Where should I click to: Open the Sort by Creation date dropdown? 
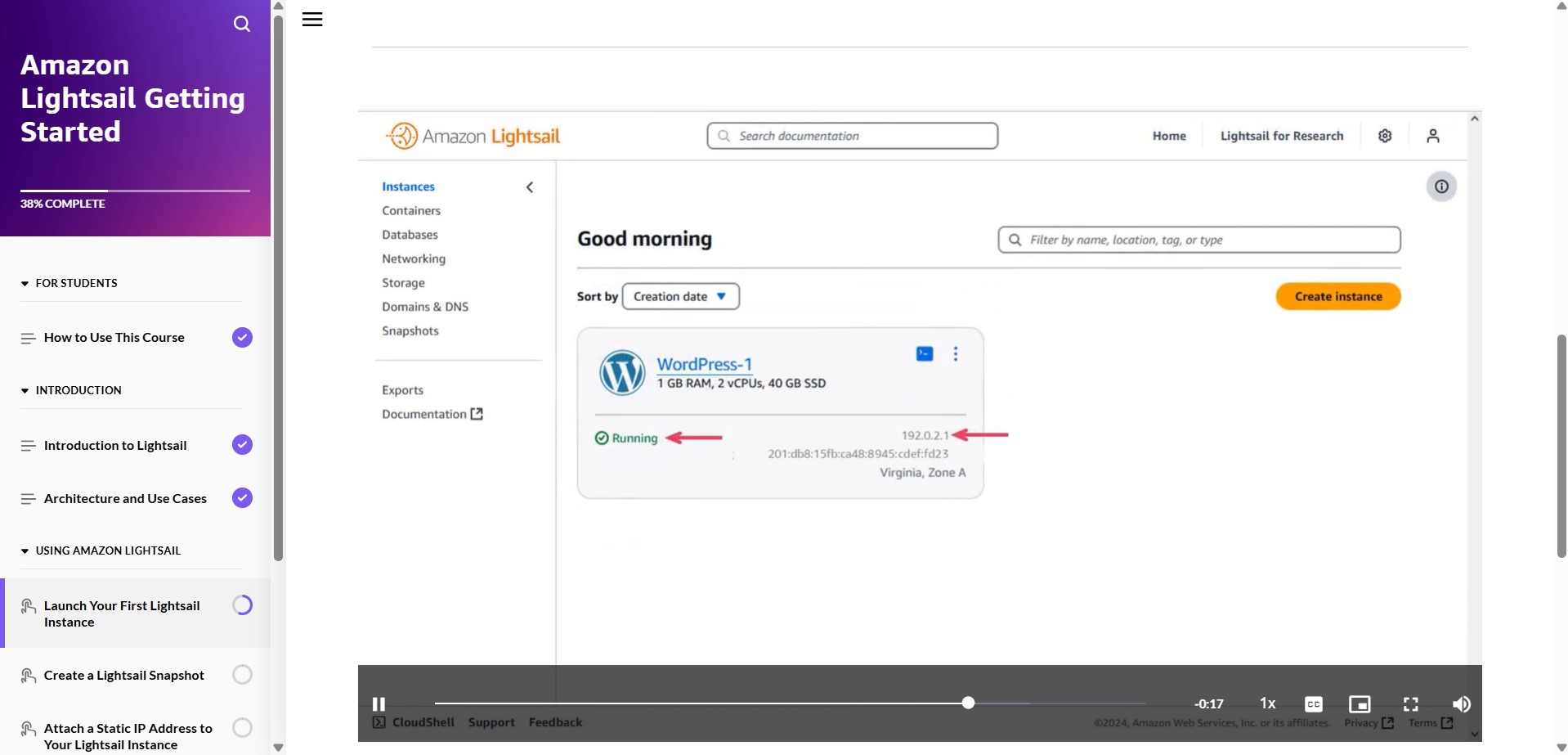click(680, 296)
